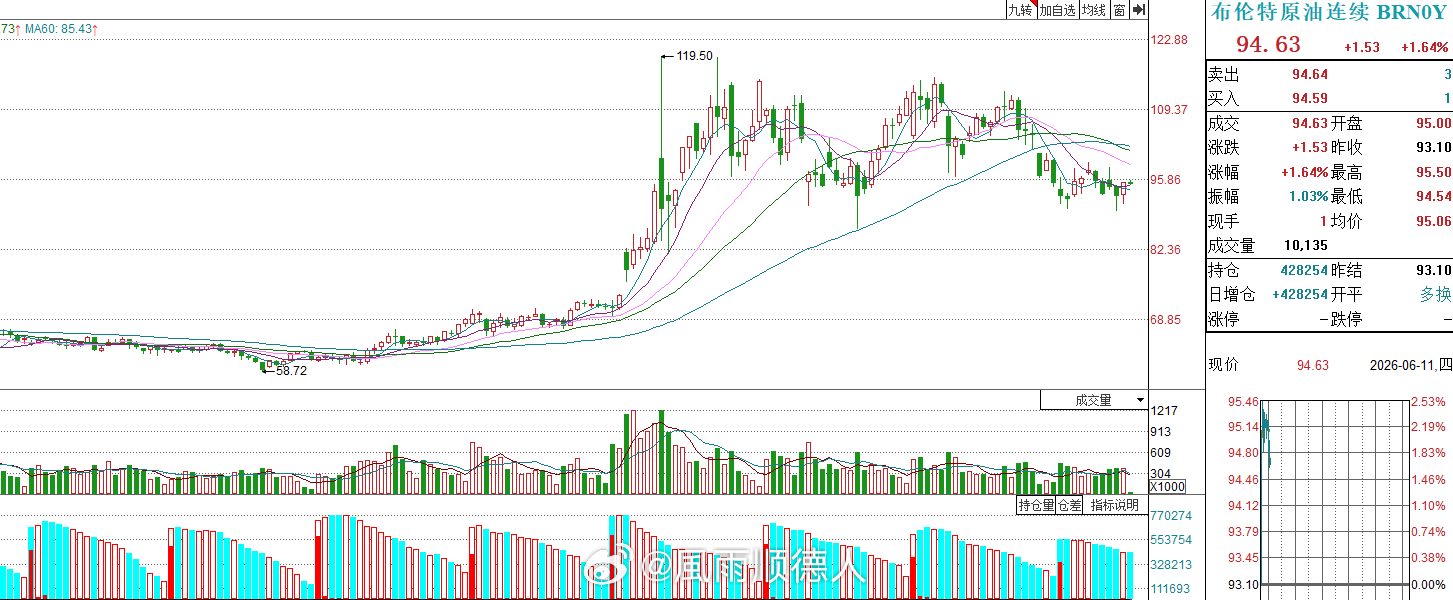The image size is (1453, 600).
Task: Toggle the 九转 indicator button
Action: pyautogui.click(x=1019, y=10)
